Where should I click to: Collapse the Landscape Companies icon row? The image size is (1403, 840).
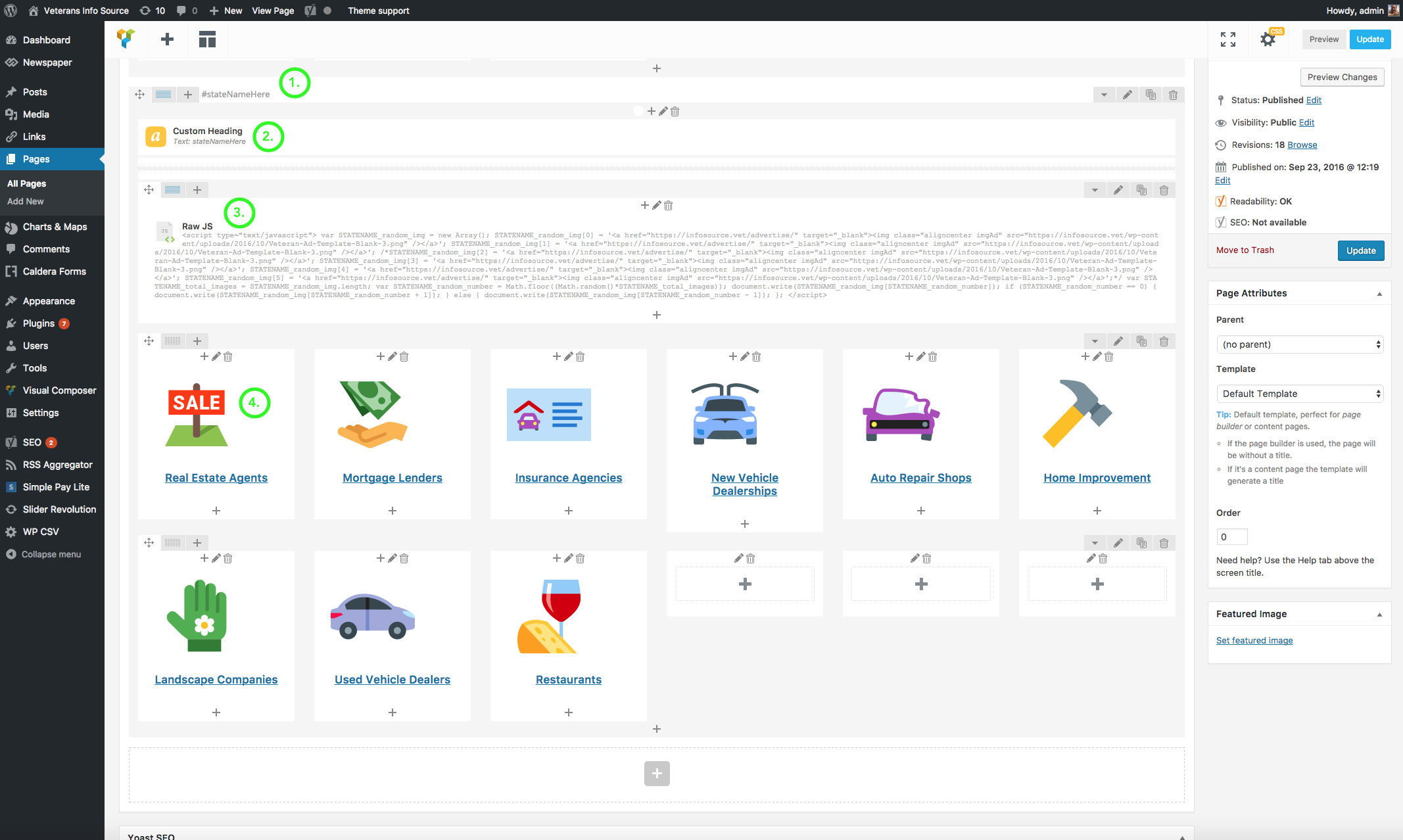(1095, 543)
